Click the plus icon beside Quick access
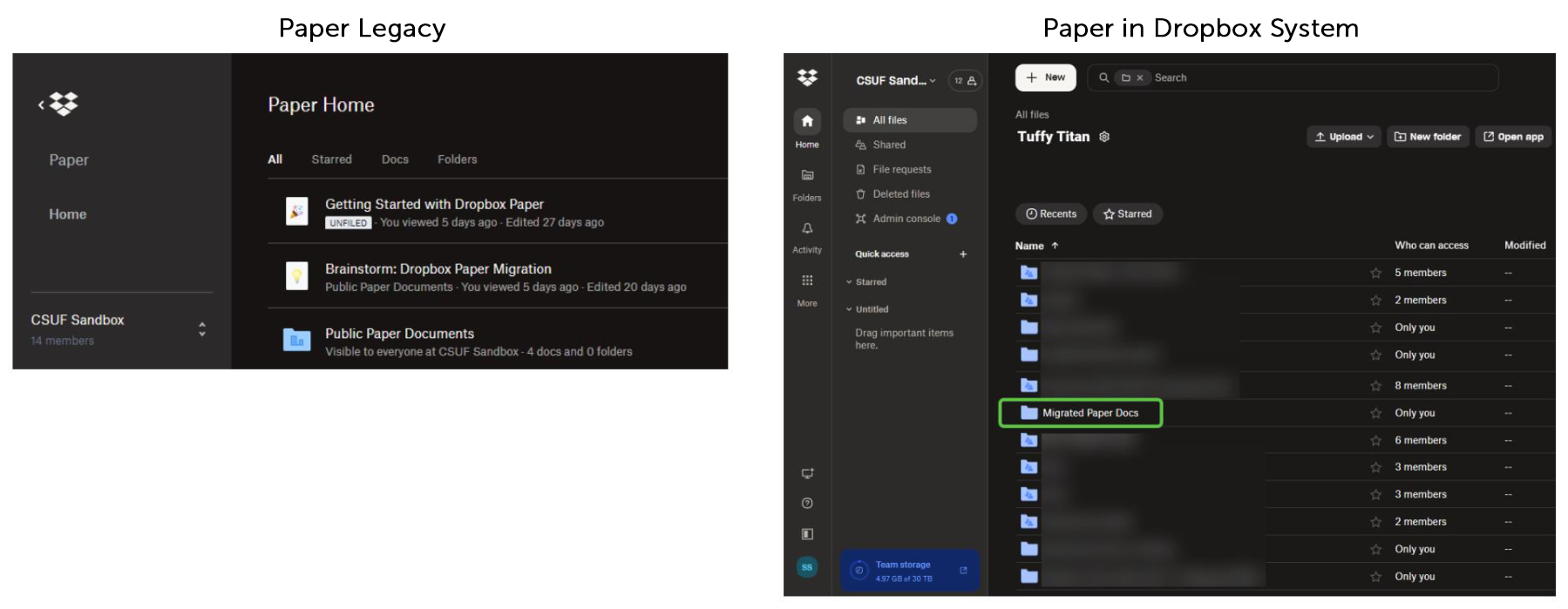Image resolution: width=1568 pixels, height=609 pixels. pyautogui.click(x=963, y=254)
